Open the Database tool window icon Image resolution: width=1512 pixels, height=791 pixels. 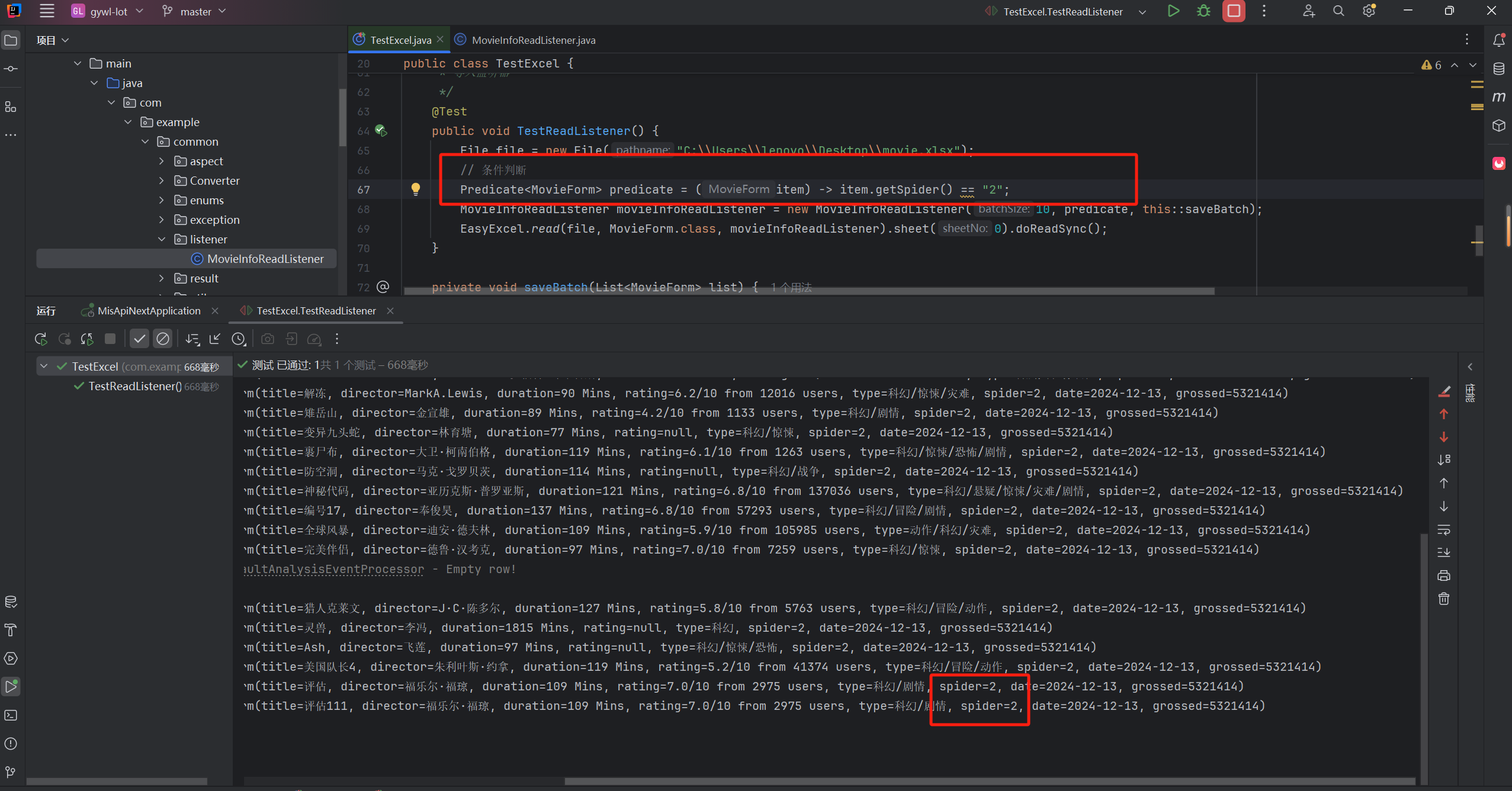click(1499, 69)
